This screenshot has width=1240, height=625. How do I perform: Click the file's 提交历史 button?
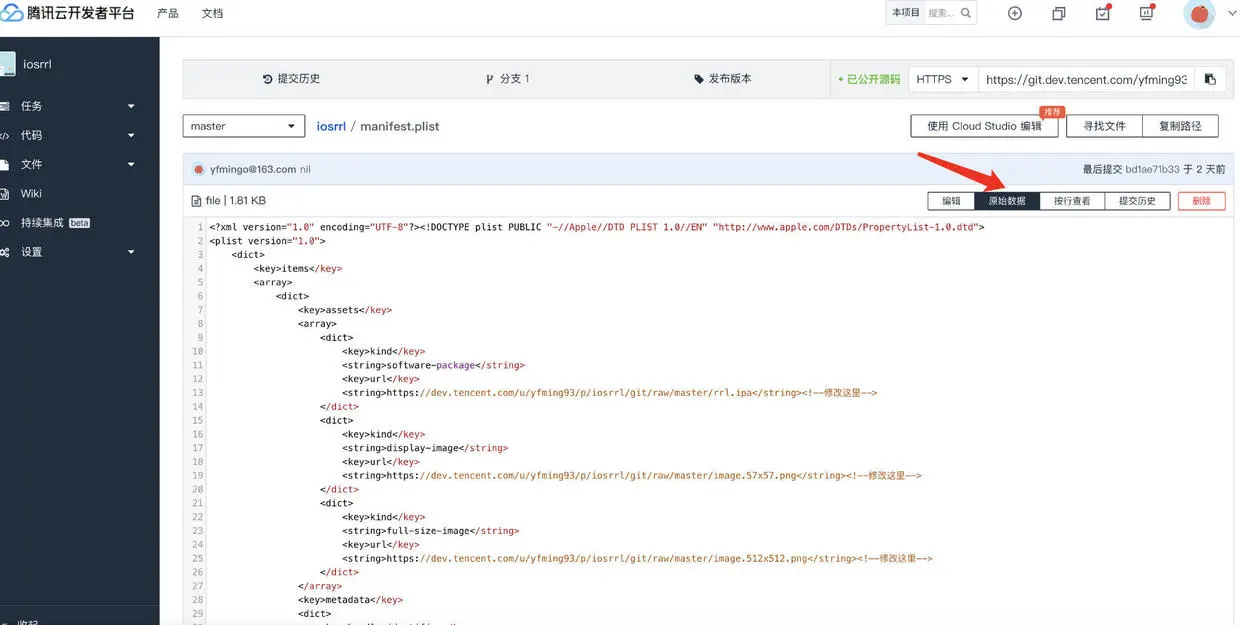[1137, 201]
